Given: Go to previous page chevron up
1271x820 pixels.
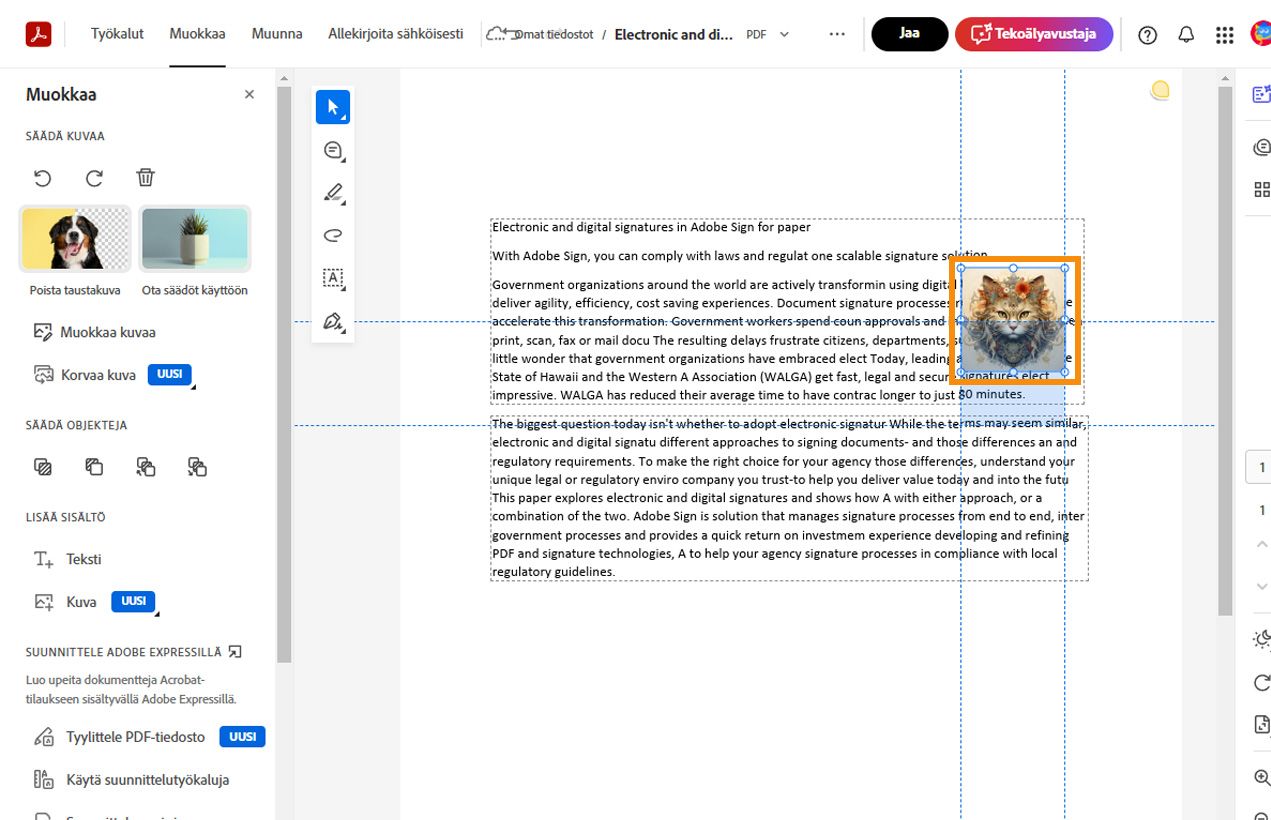Looking at the screenshot, I should (1261, 545).
